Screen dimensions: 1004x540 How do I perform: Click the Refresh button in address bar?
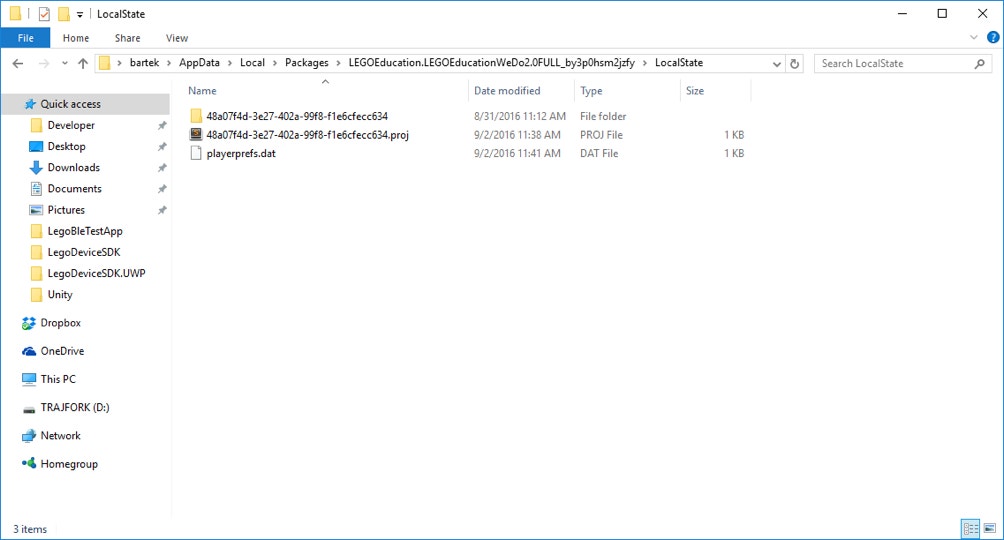(795, 63)
